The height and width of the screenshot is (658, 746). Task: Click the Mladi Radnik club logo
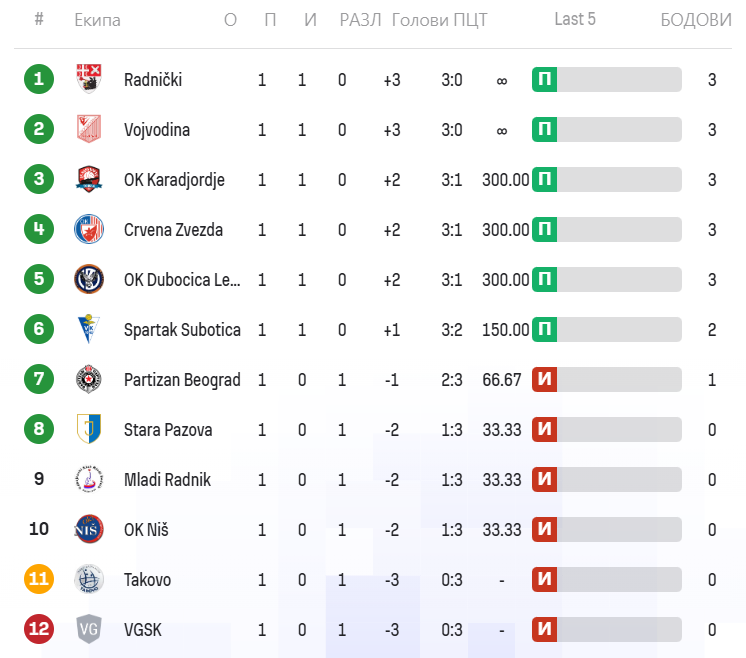[89, 479]
